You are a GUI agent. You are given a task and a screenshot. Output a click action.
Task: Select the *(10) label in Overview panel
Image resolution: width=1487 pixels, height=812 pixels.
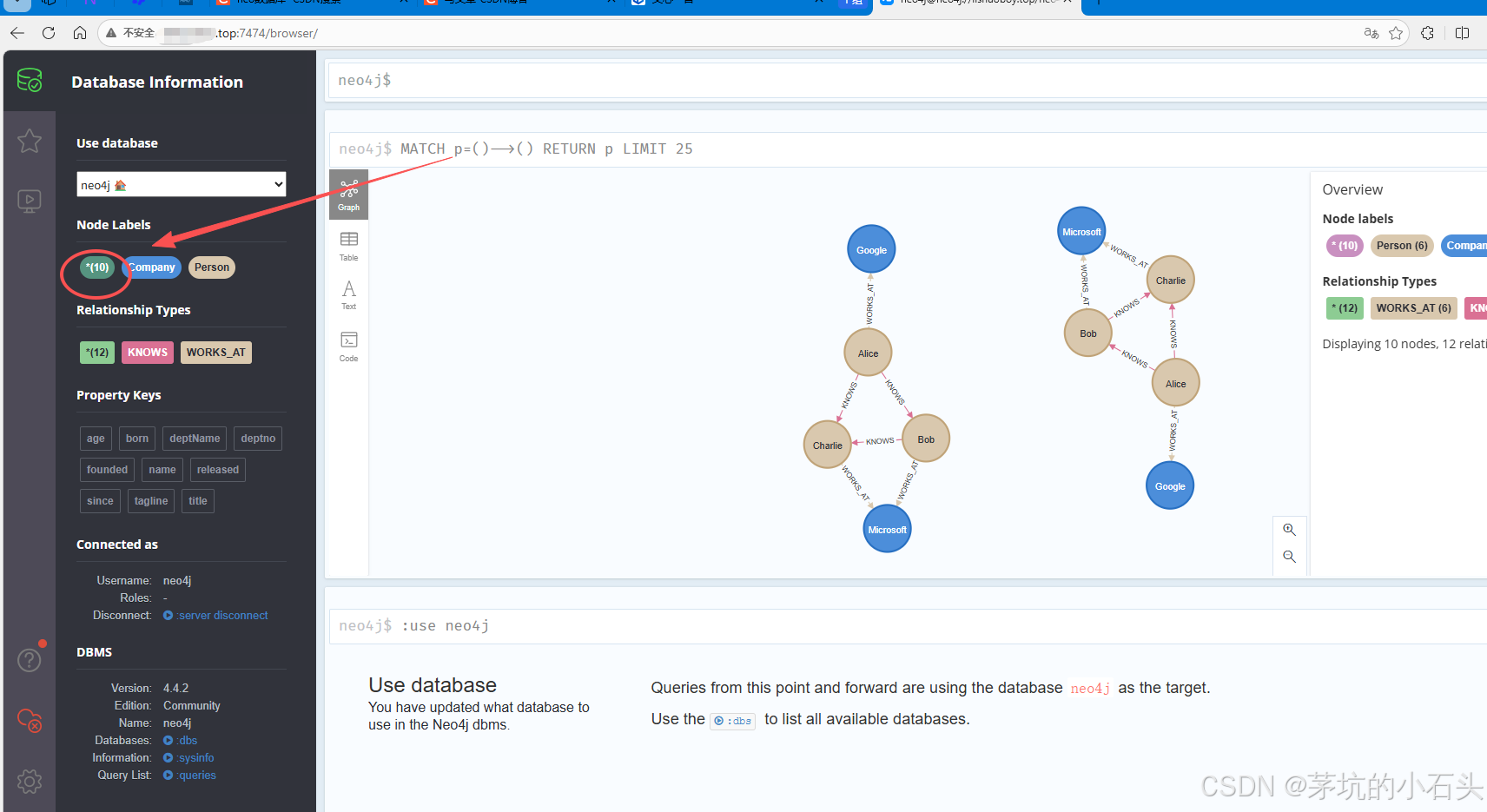click(x=1345, y=246)
